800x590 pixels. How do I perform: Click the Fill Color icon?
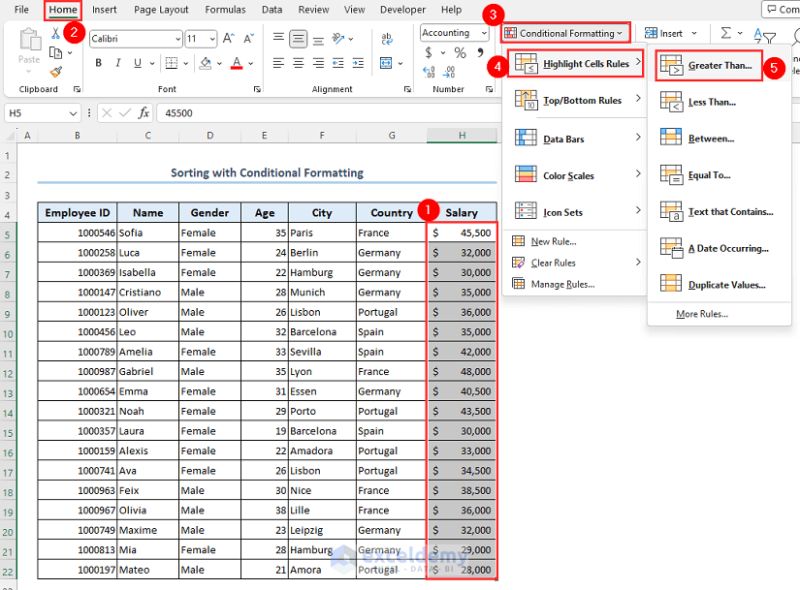(205, 63)
